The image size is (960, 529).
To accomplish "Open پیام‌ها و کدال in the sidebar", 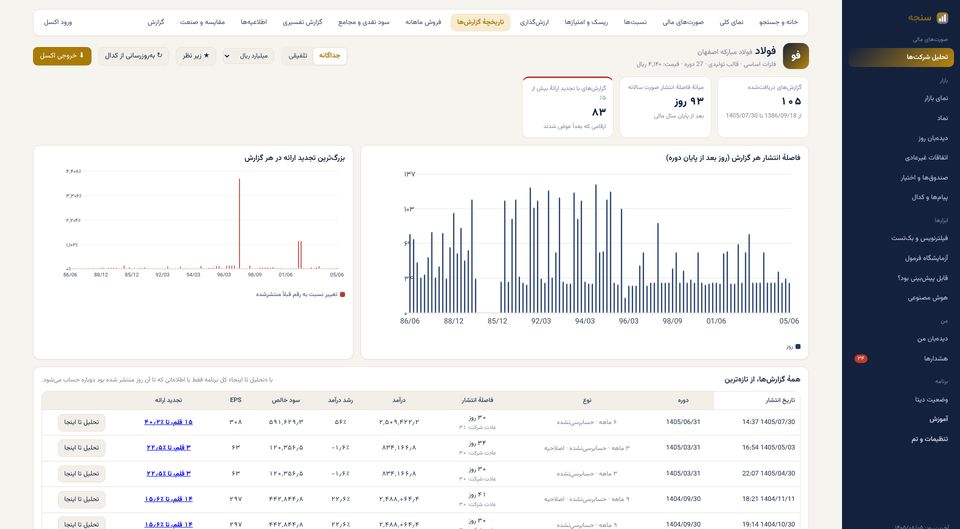I will pyautogui.click(x=929, y=197).
